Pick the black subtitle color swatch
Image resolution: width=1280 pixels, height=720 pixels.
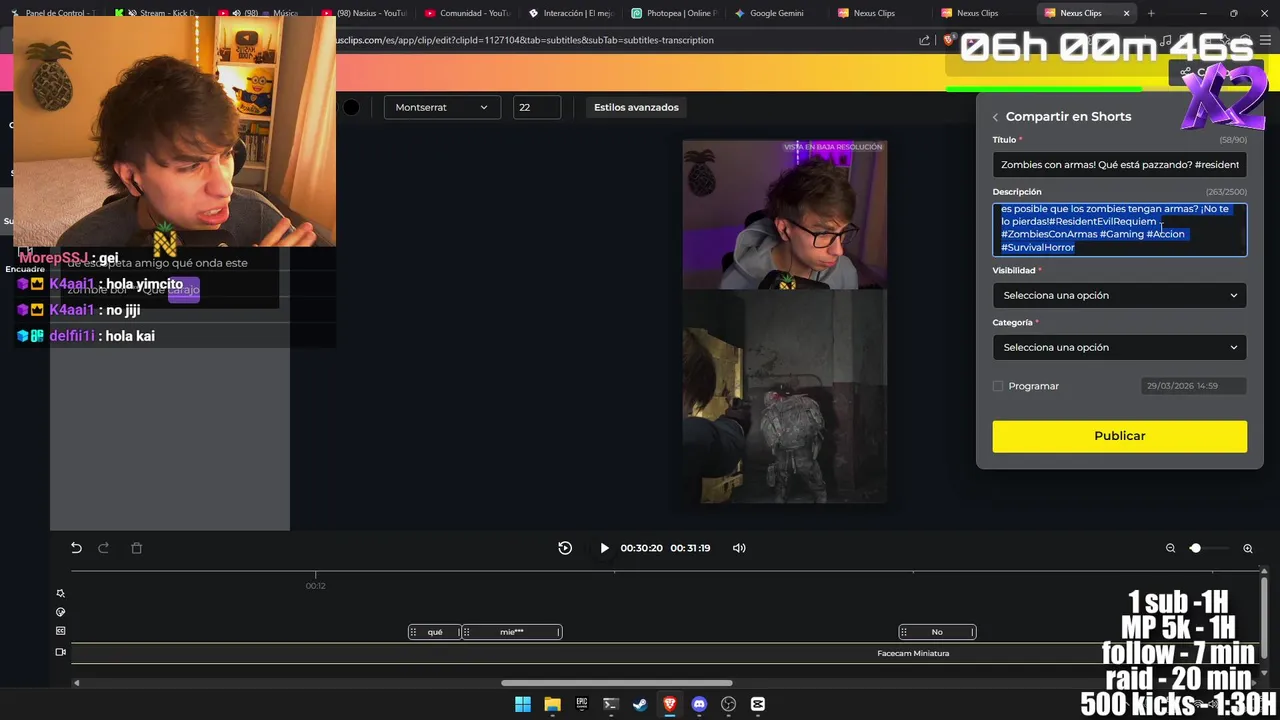(x=351, y=107)
